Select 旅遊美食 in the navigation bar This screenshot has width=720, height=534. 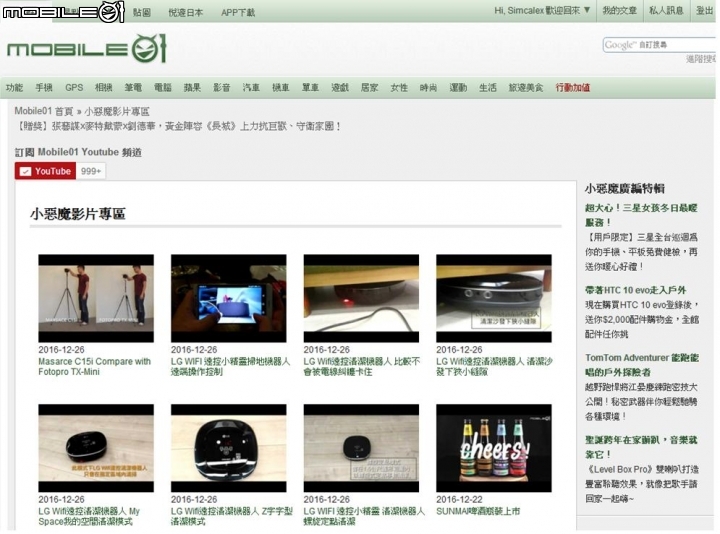pyautogui.click(x=526, y=87)
